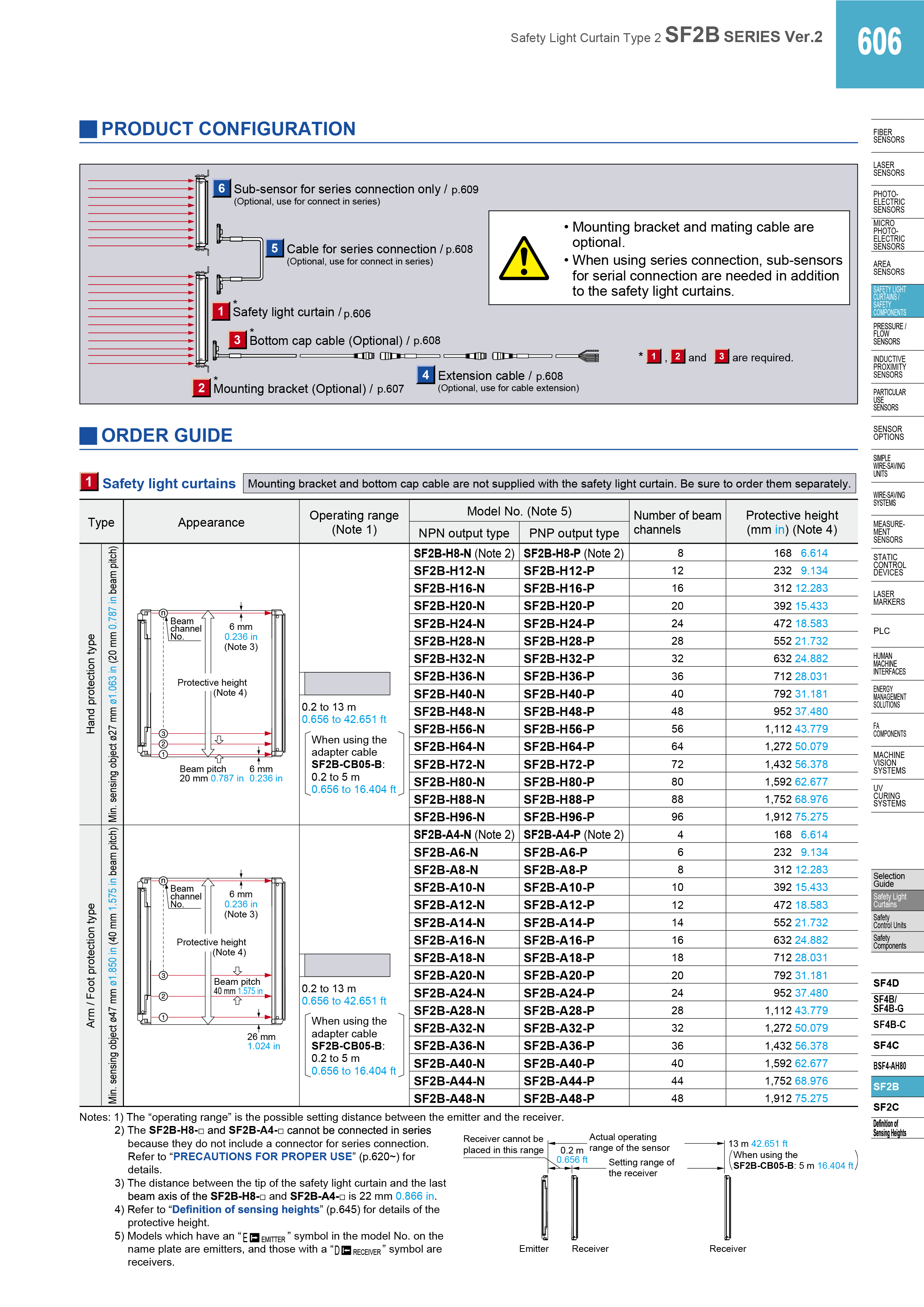
Task: Click number 1 badge beside Safety light curtain / p.606
Action: 220,311
